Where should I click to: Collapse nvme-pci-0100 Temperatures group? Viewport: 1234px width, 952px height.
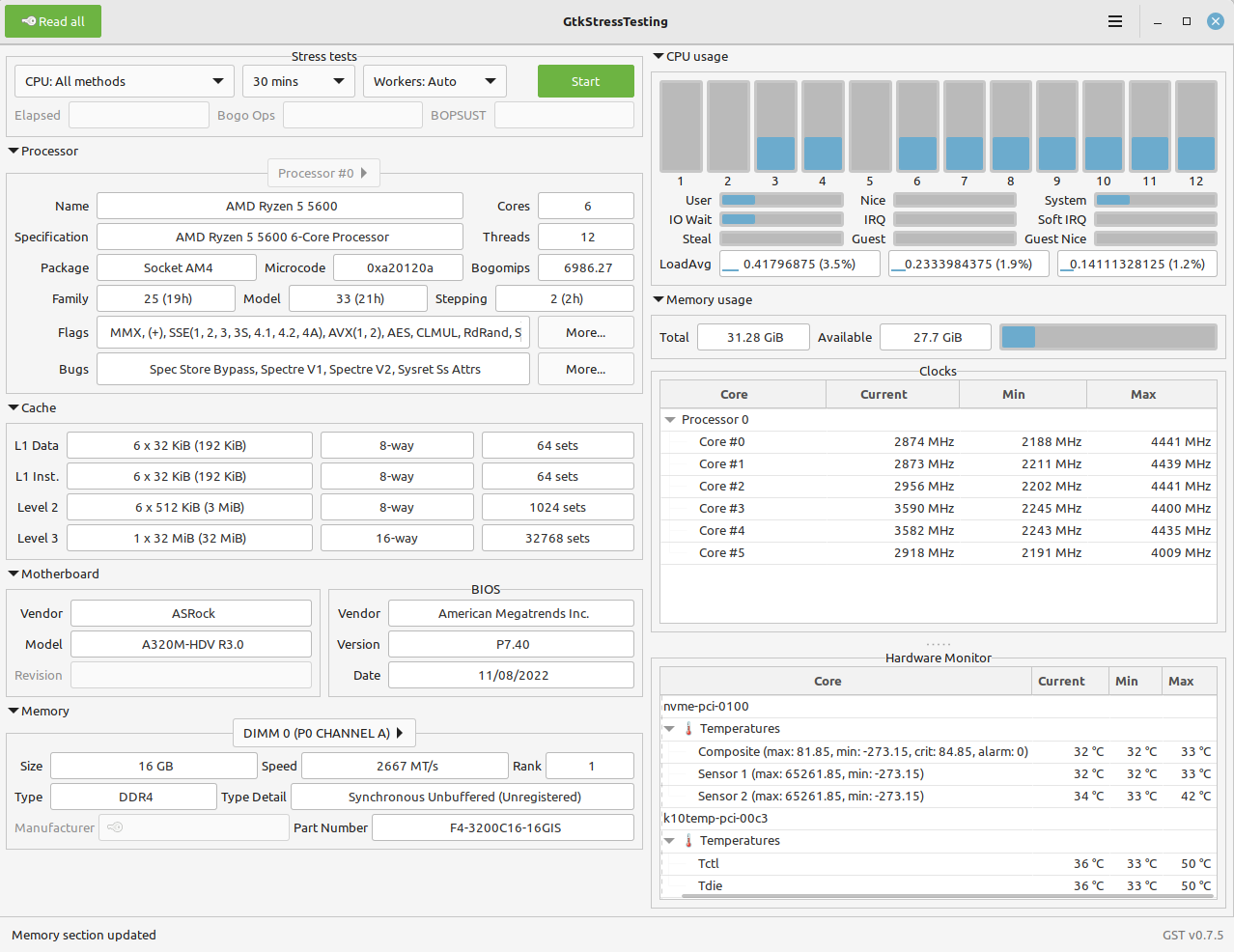669,729
